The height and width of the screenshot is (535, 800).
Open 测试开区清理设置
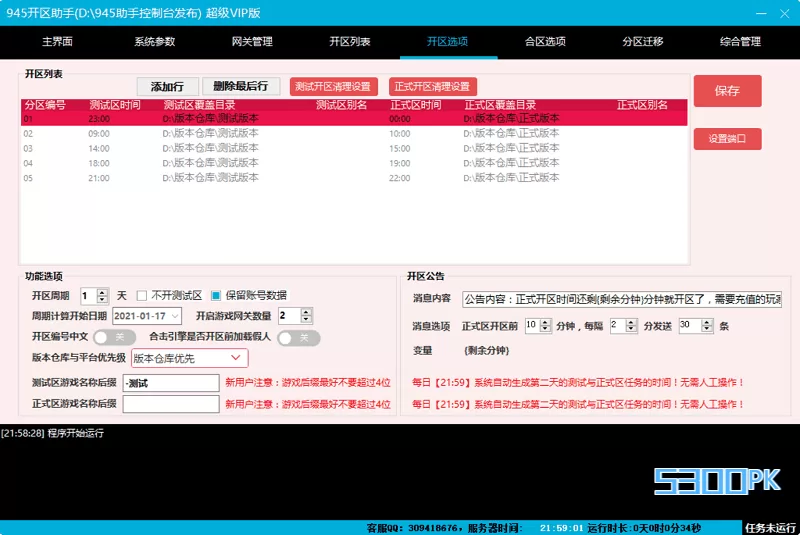tap(334, 87)
